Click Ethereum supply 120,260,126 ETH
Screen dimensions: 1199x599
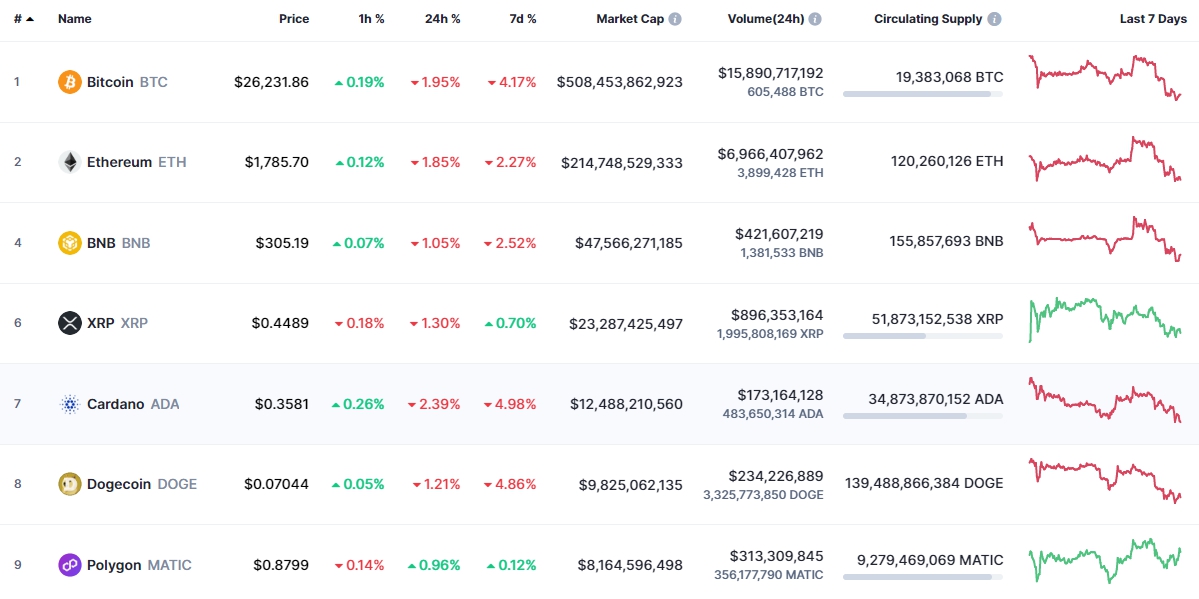[x=947, y=161]
